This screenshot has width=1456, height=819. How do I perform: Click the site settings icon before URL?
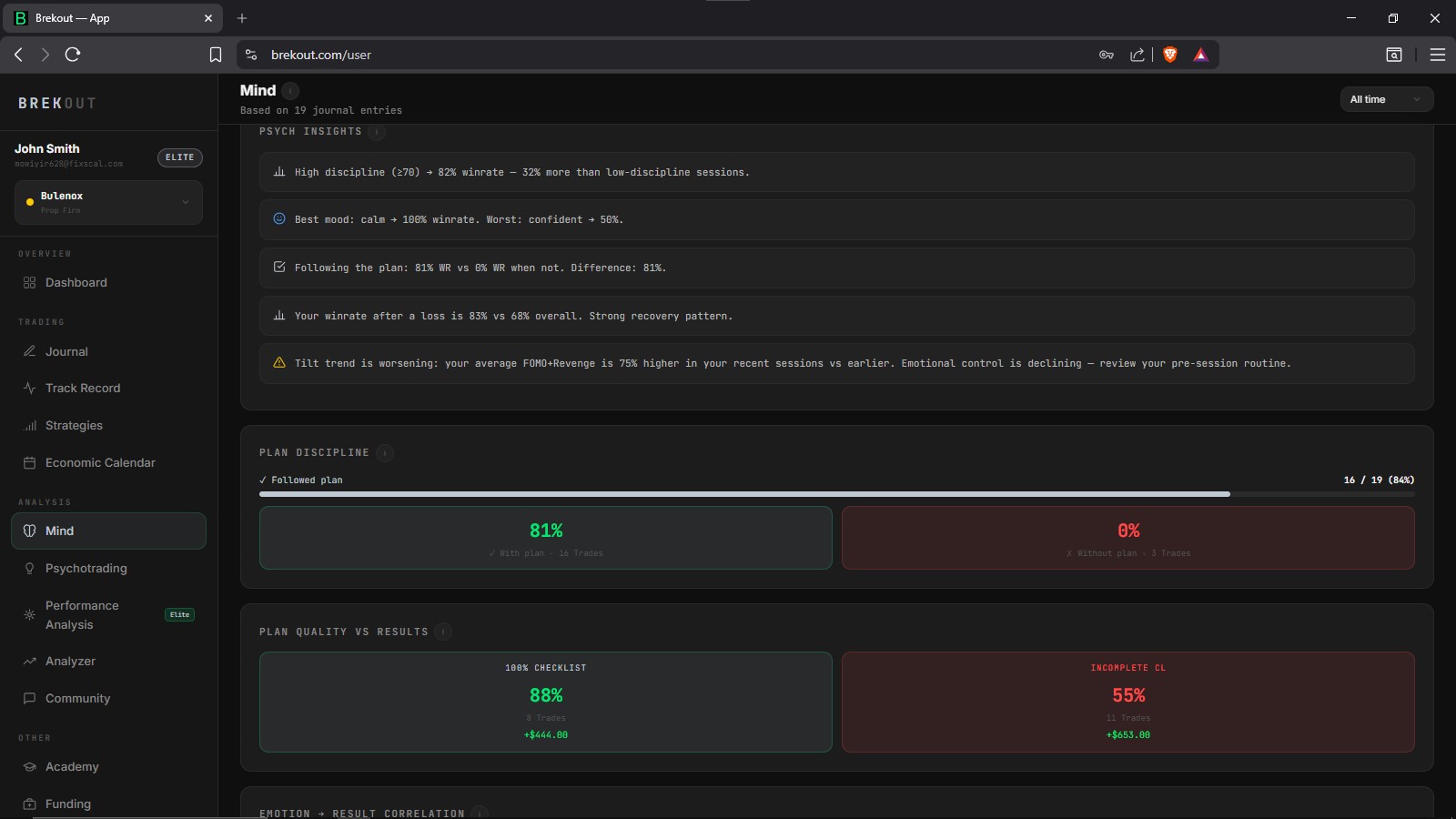(251, 55)
